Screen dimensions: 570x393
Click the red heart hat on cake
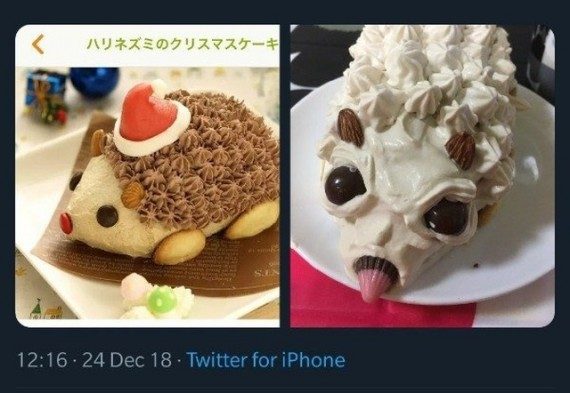(x=149, y=115)
